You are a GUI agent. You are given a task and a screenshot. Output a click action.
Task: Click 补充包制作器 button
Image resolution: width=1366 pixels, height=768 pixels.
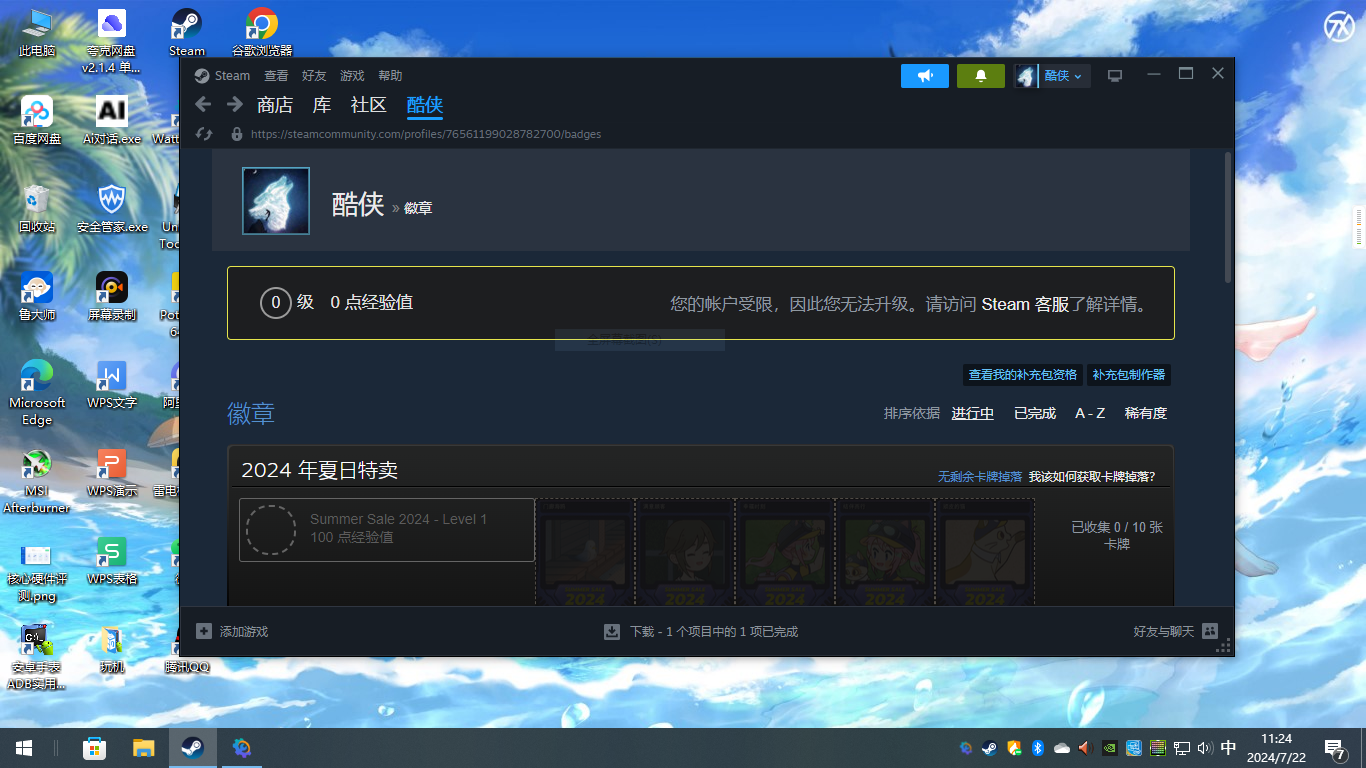[x=1129, y=375]
